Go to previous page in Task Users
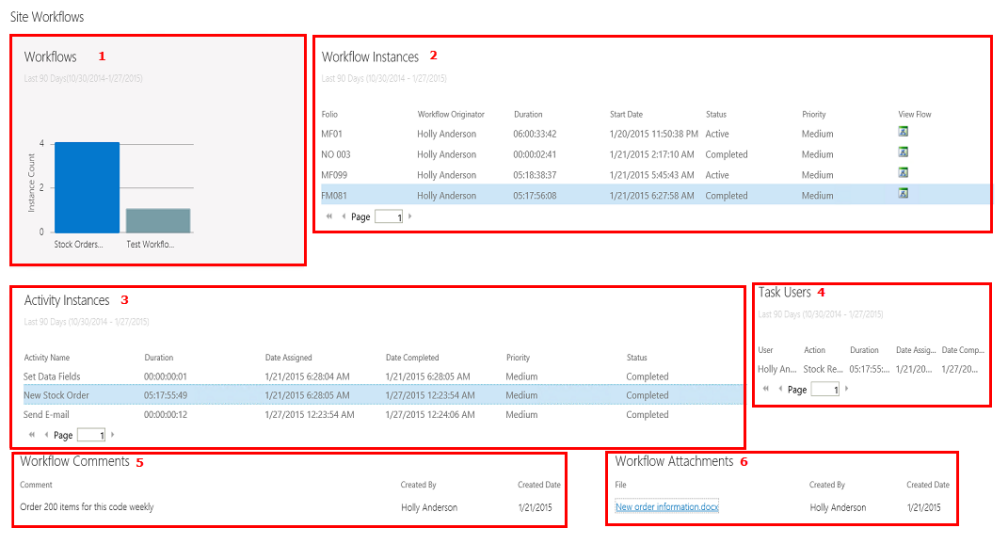 point(780,388)
